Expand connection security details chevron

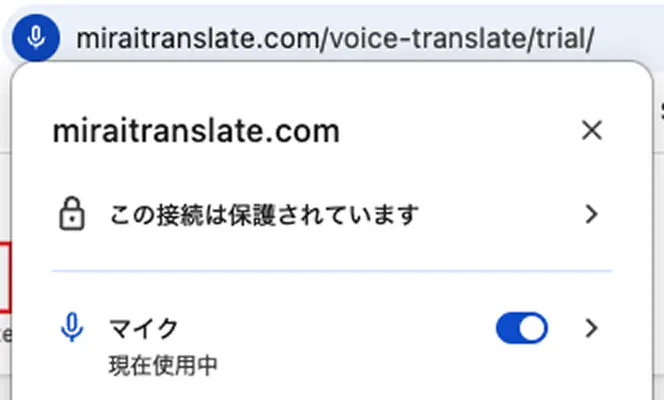pos(592,214)
